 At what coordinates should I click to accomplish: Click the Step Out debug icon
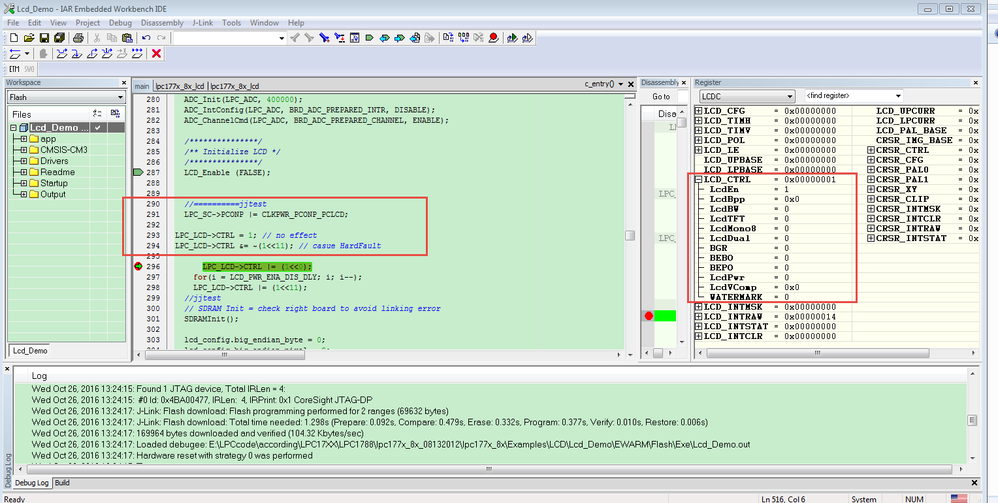[92, 53]
